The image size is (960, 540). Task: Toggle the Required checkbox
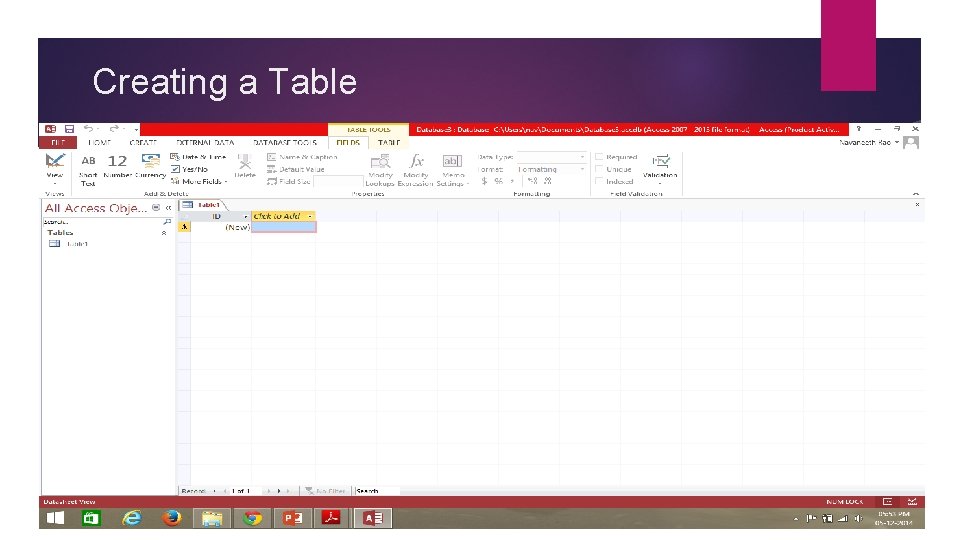[599, 157]
